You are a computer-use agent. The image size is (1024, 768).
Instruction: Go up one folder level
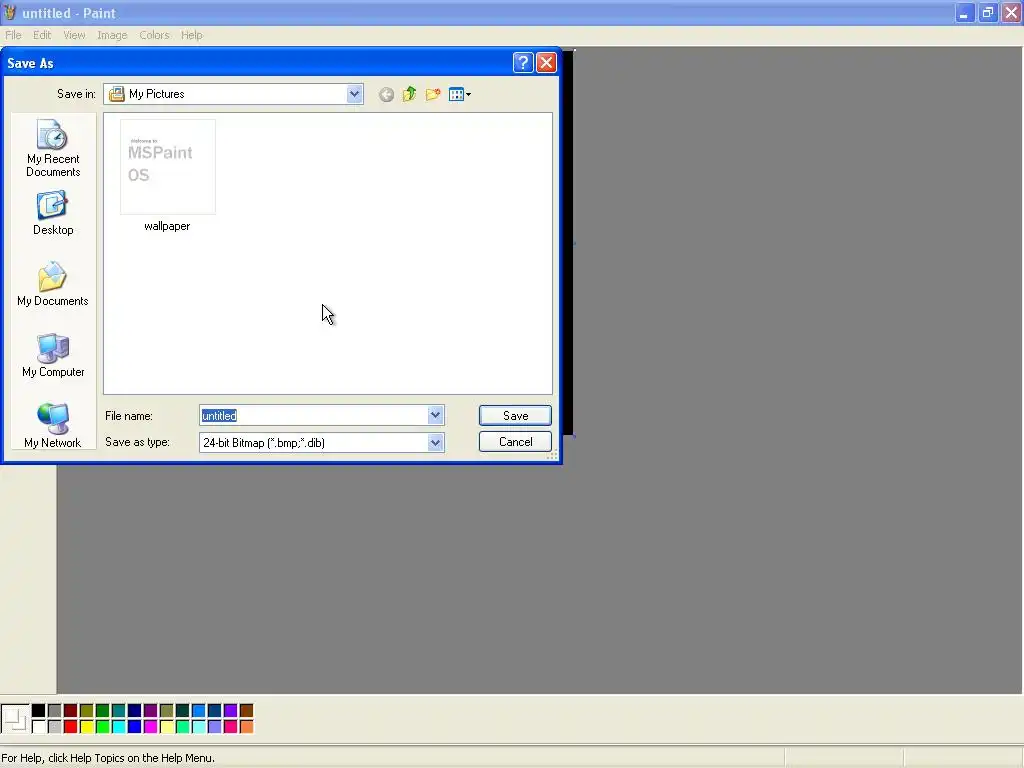[409, 95]
